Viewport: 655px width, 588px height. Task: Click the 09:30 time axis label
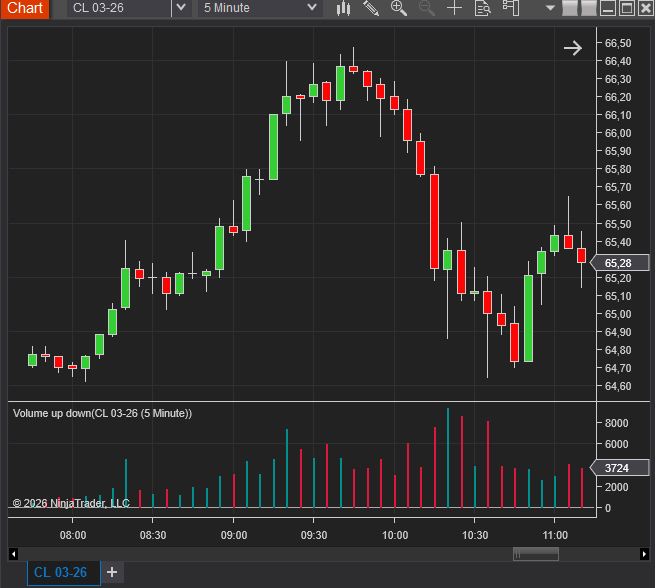(x=314, y=535)
